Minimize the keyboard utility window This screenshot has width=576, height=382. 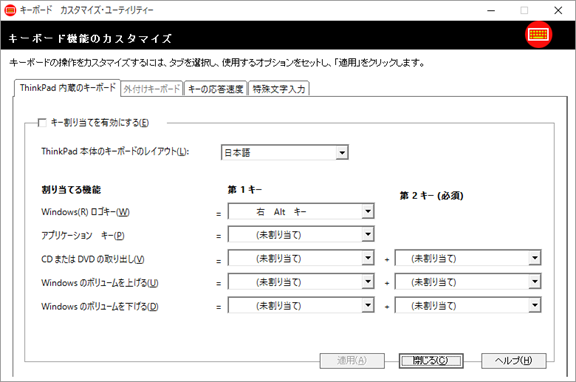(491, 10)
